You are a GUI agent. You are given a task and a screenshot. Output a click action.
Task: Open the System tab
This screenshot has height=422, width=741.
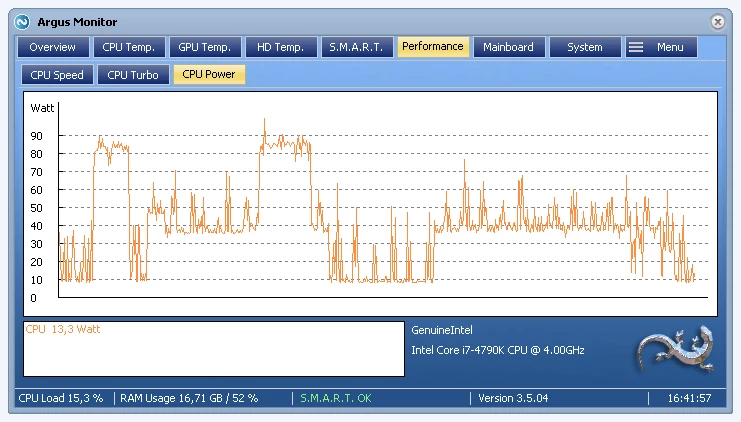(585, 47)
